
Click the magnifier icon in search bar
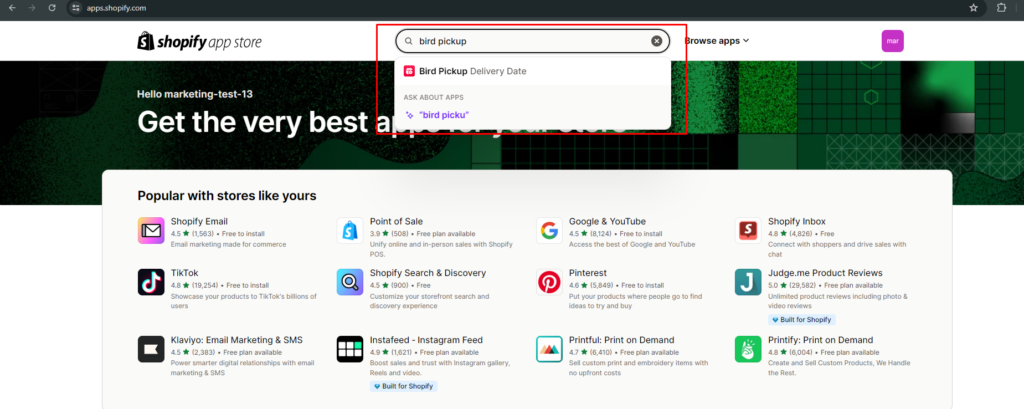409,41
